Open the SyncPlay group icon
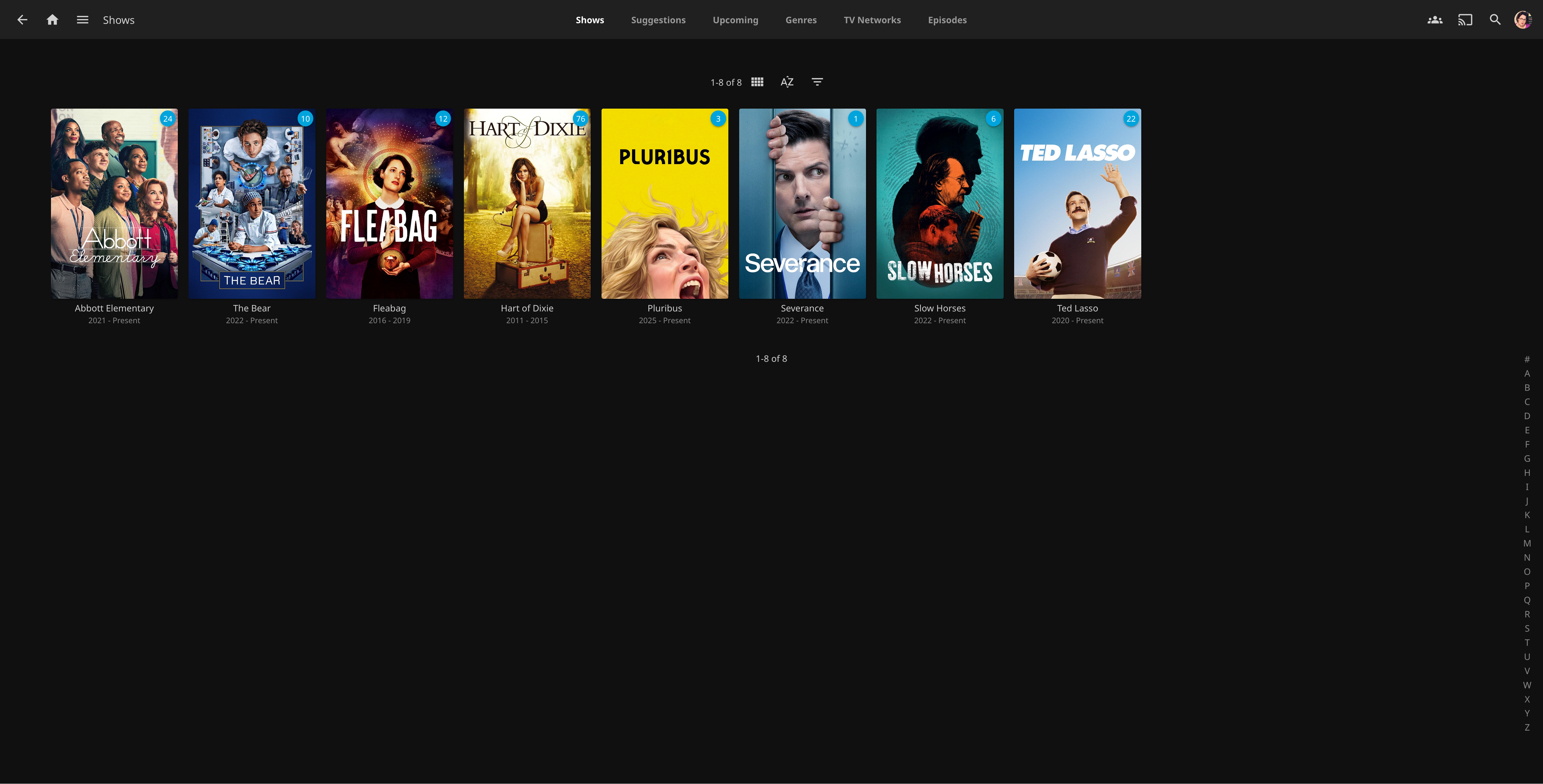1543x784 pixels. point(1435,20)
